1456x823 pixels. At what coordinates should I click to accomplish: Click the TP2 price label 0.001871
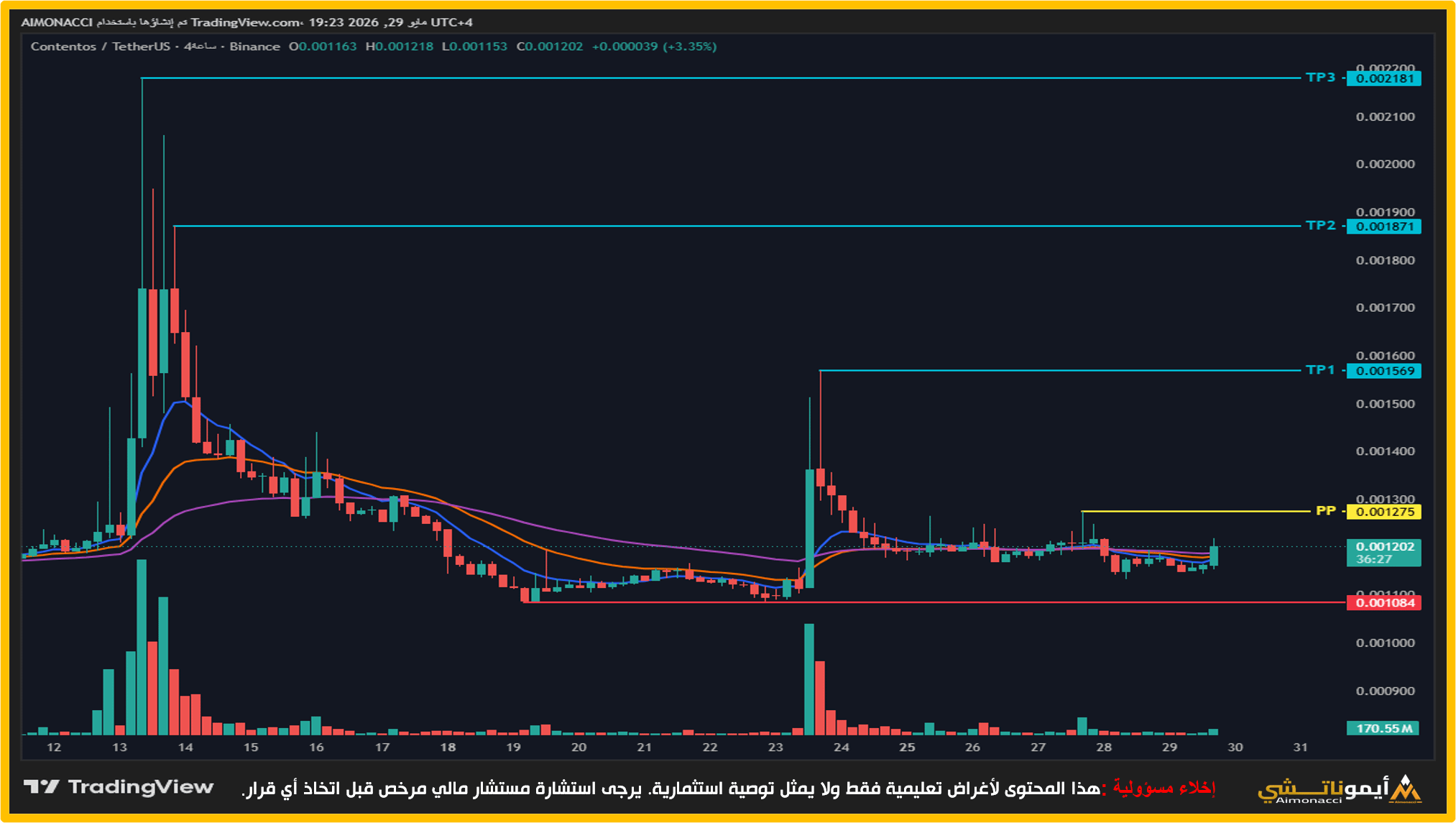coord(1383,226)
